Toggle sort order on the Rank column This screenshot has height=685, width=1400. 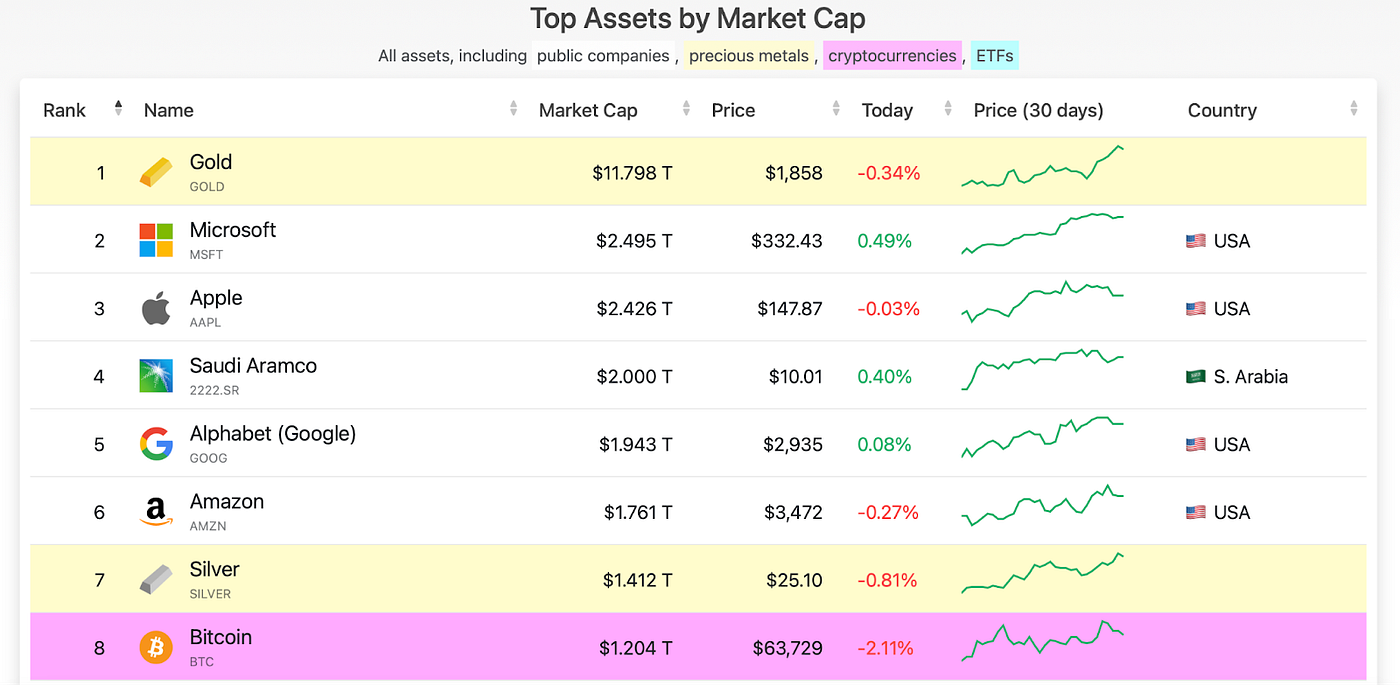point(118,110)
